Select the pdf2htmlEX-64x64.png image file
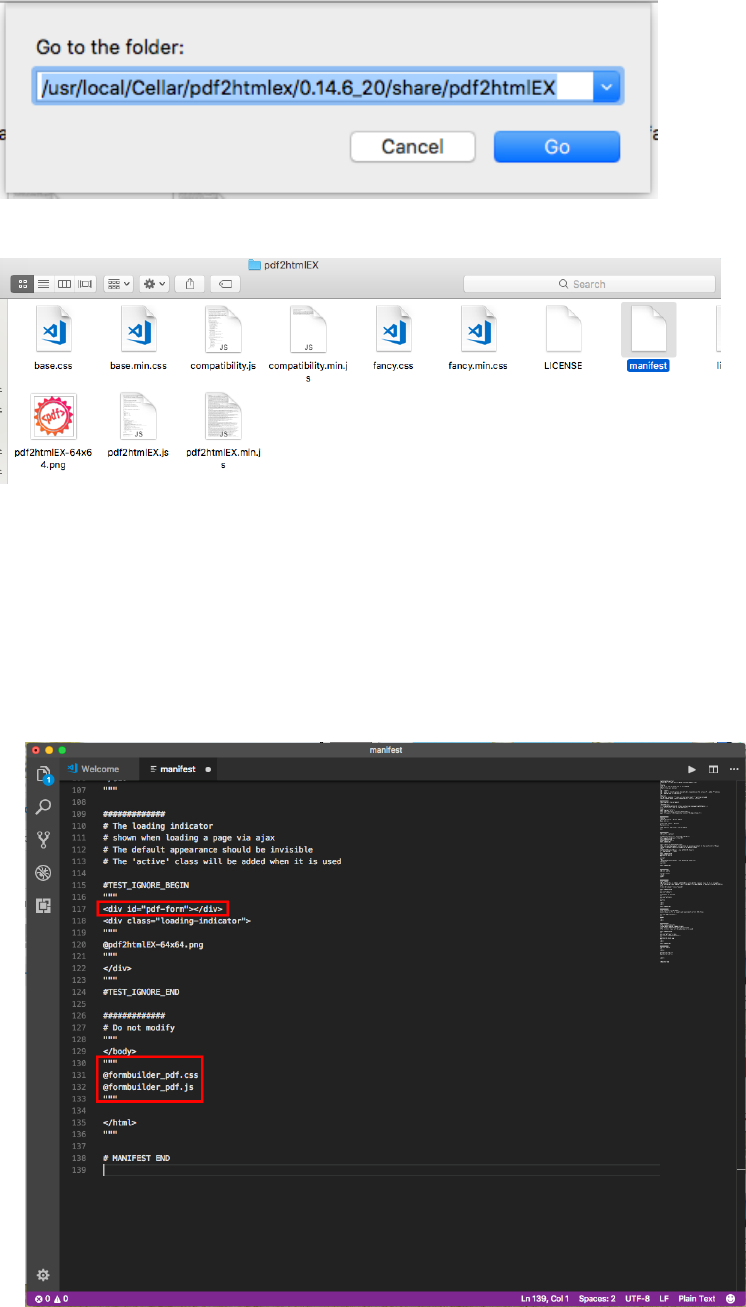 [55, 432]
